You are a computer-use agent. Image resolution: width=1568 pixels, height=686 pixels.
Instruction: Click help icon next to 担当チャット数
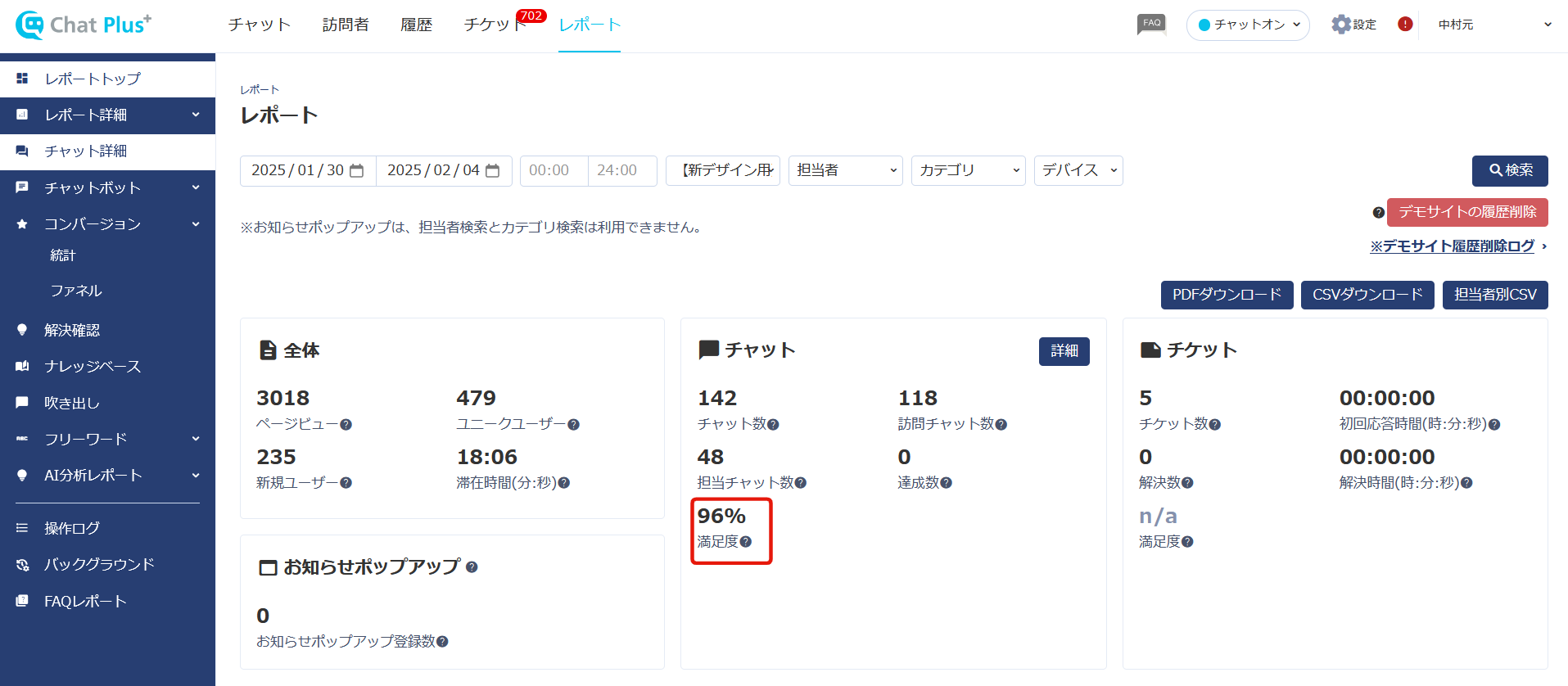click(800, 483)
